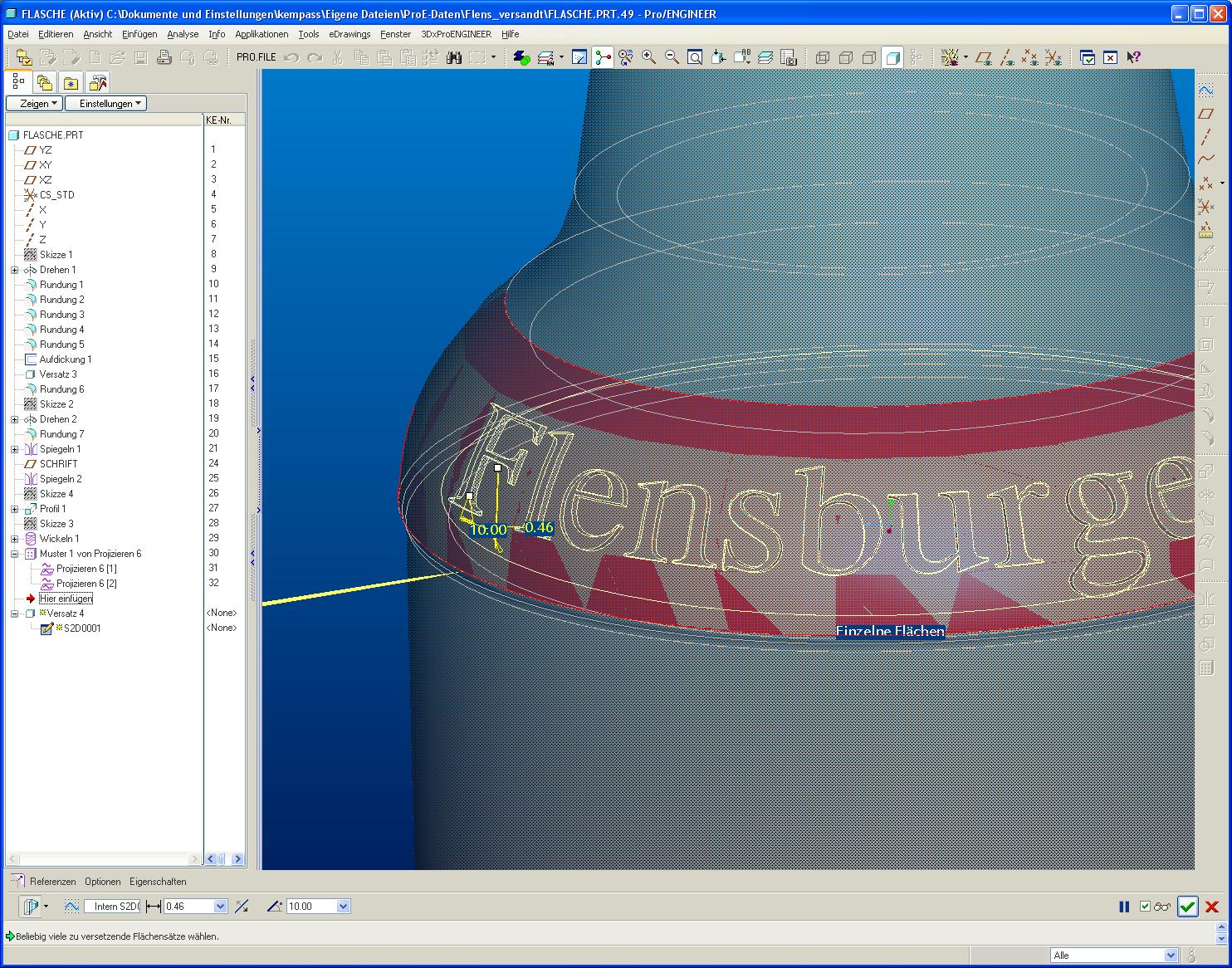Select shaded display style icon
Viewport: 1232px width, 968px height.
[x=892, y=57]
